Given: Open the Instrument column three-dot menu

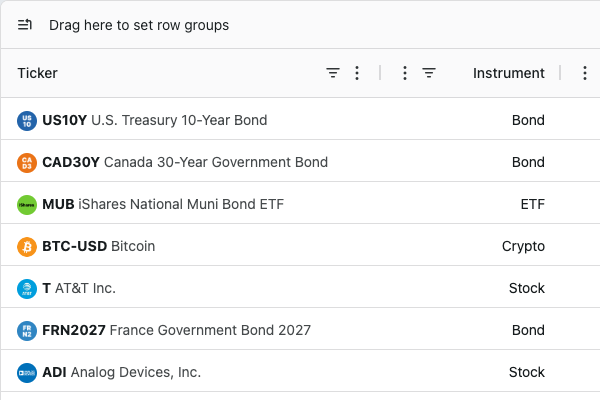Looking at the screenshot, I should tap(405, 73).
